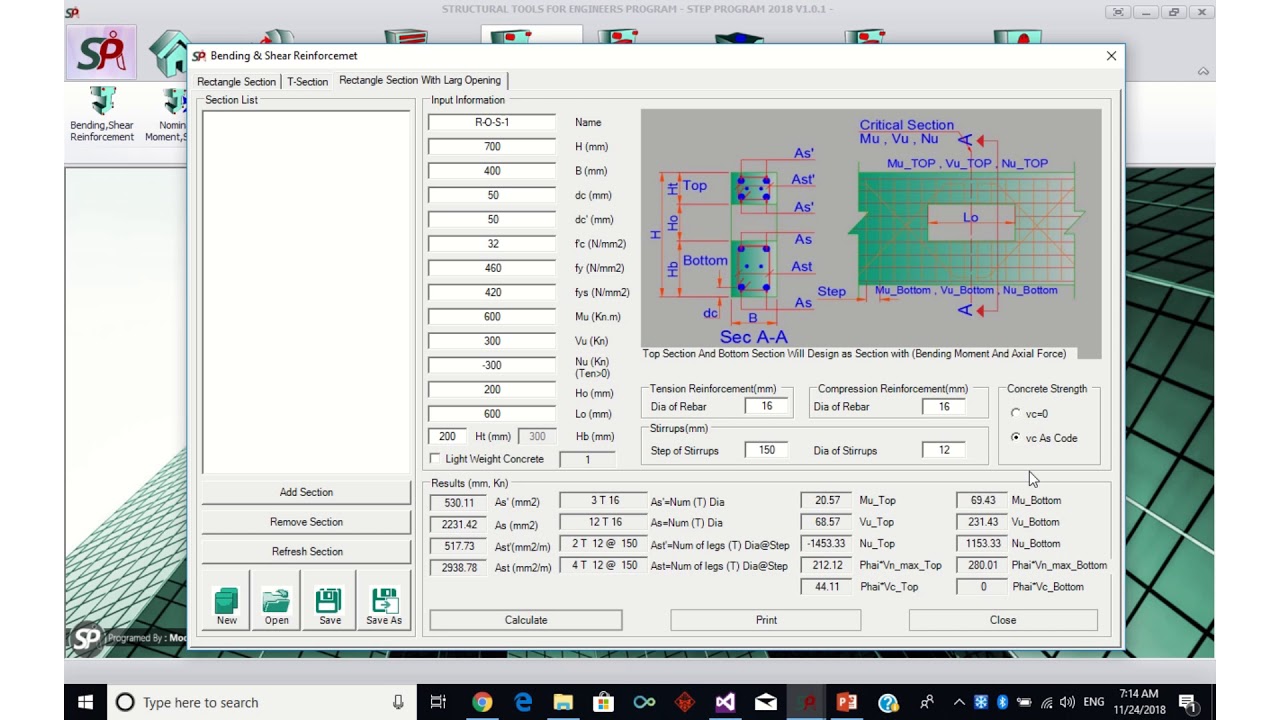Click the Nu (Kn) input field
This screenshot has width=1280, height=720.
pos(492,365)
